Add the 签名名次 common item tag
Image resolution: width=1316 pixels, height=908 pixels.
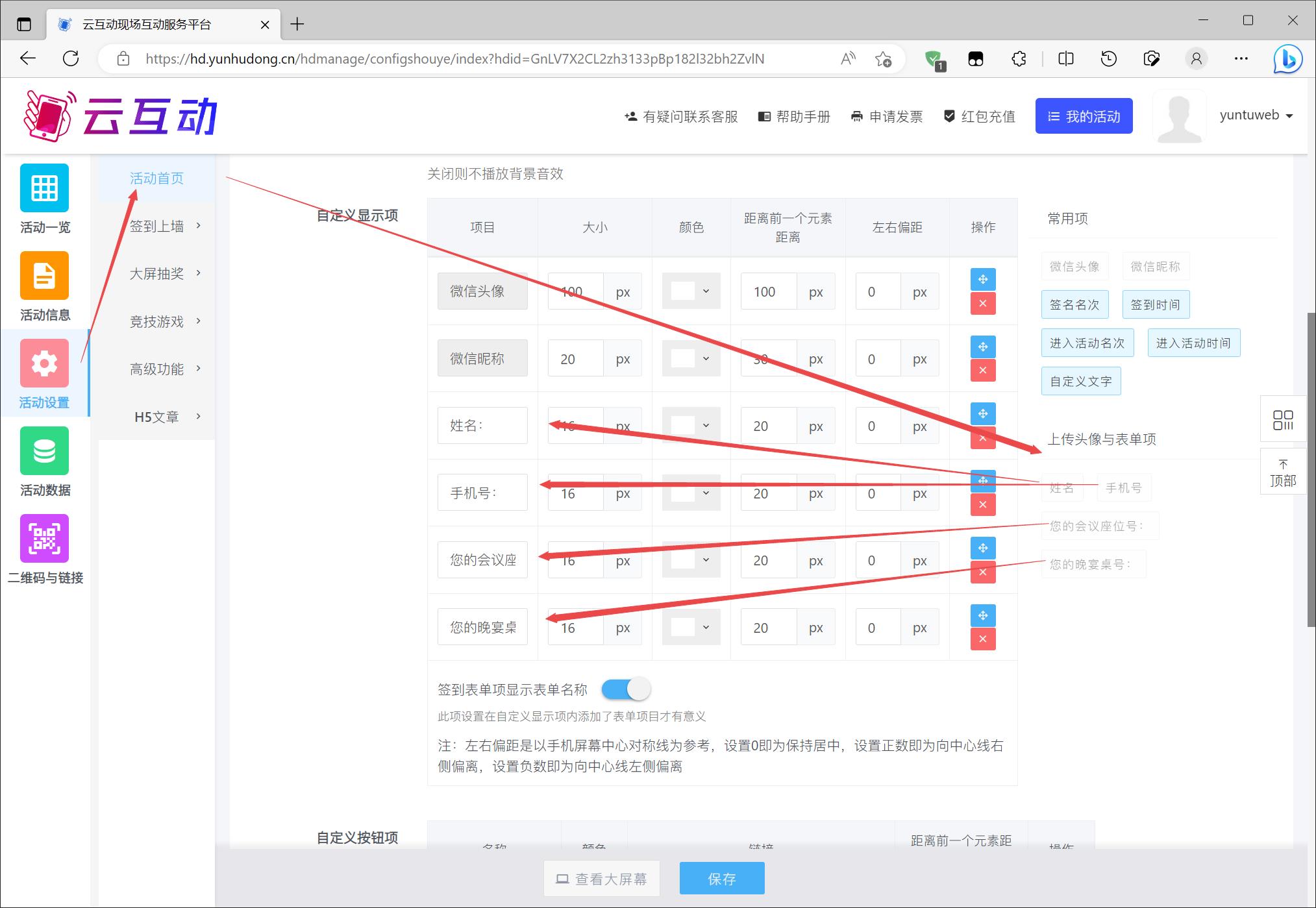tap(1074, 304)
